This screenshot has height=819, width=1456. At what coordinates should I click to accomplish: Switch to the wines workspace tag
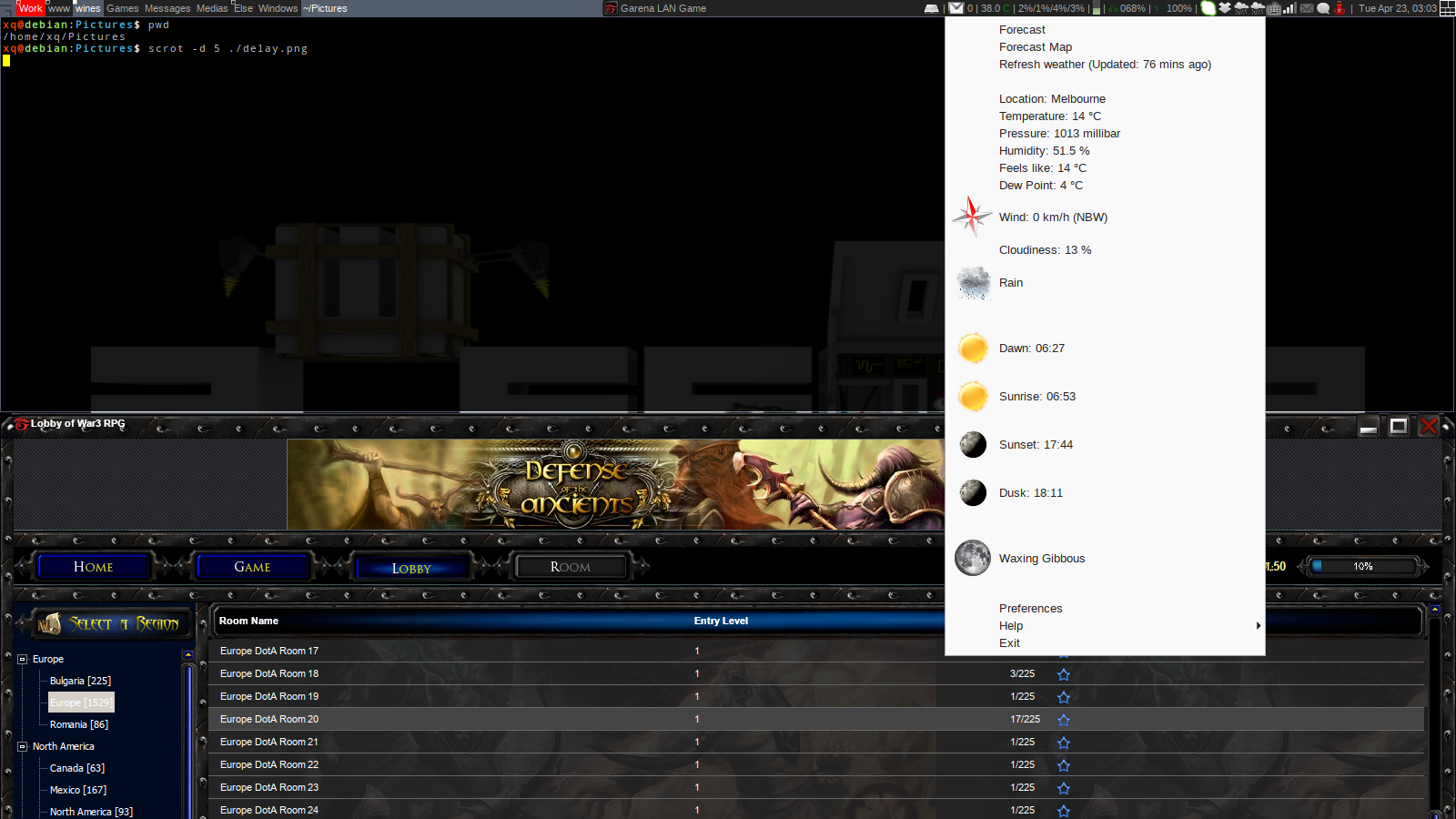point(88,8)
